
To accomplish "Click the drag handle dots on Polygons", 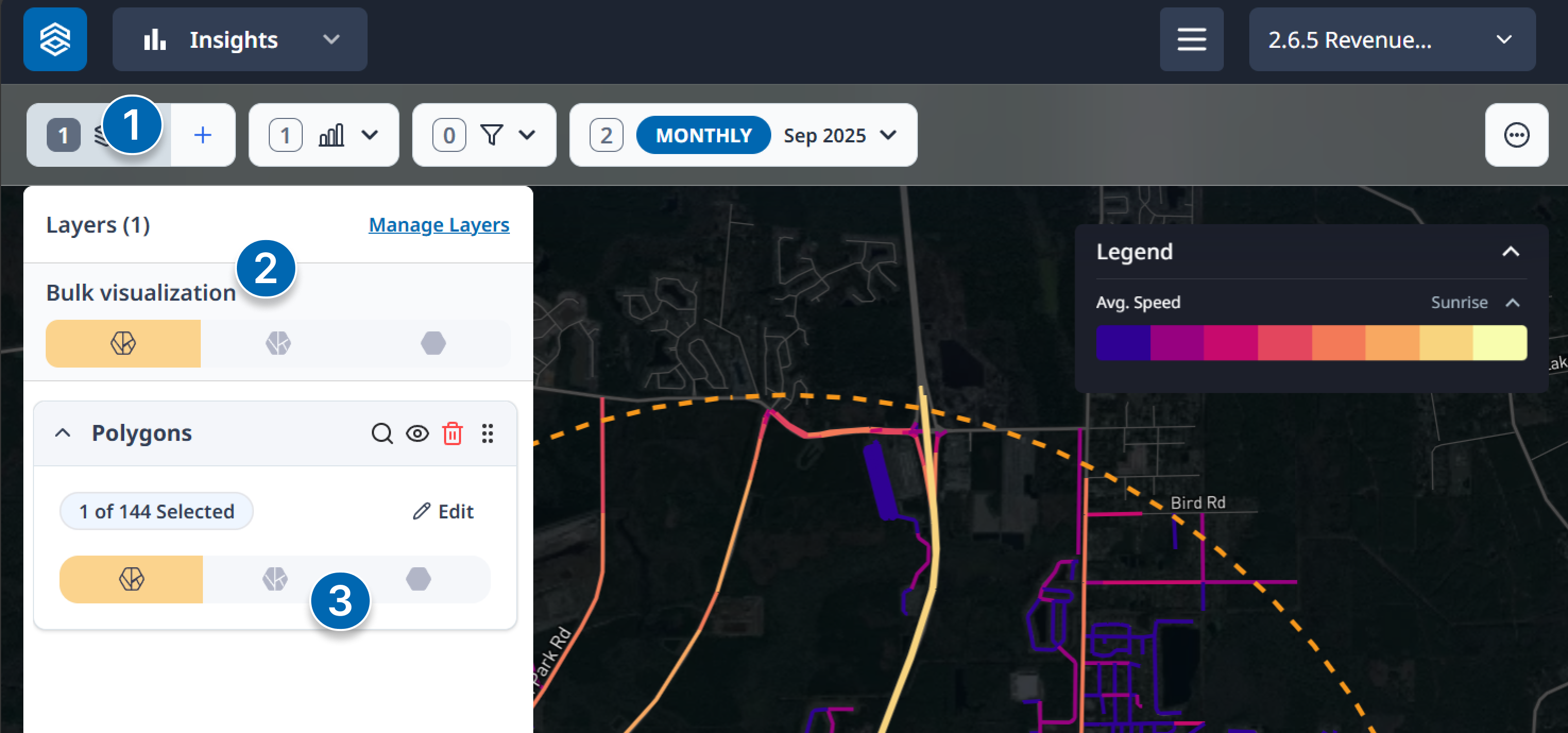I will 487,433.
